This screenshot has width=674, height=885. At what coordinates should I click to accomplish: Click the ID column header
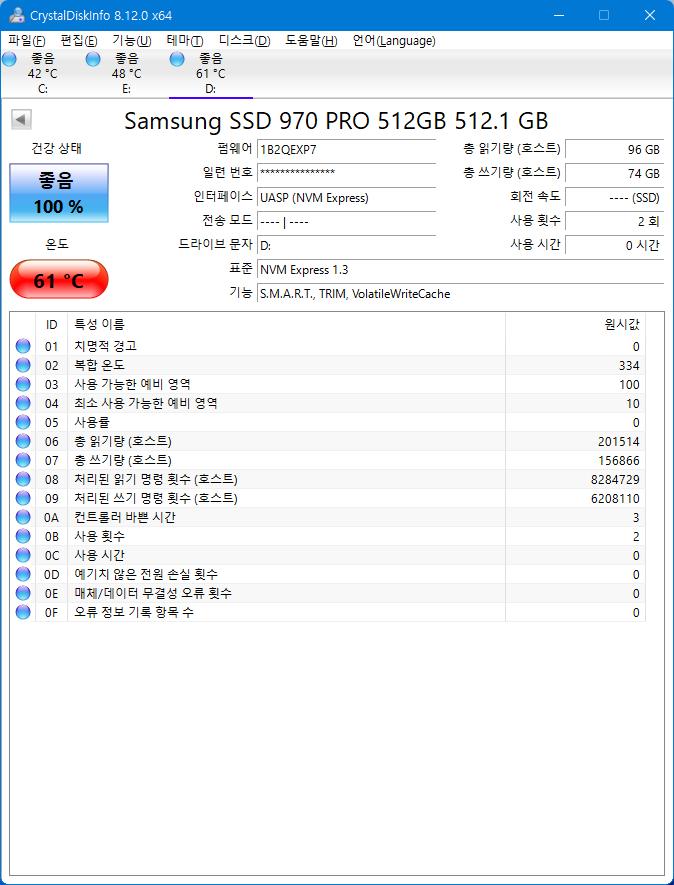(51, 325)
